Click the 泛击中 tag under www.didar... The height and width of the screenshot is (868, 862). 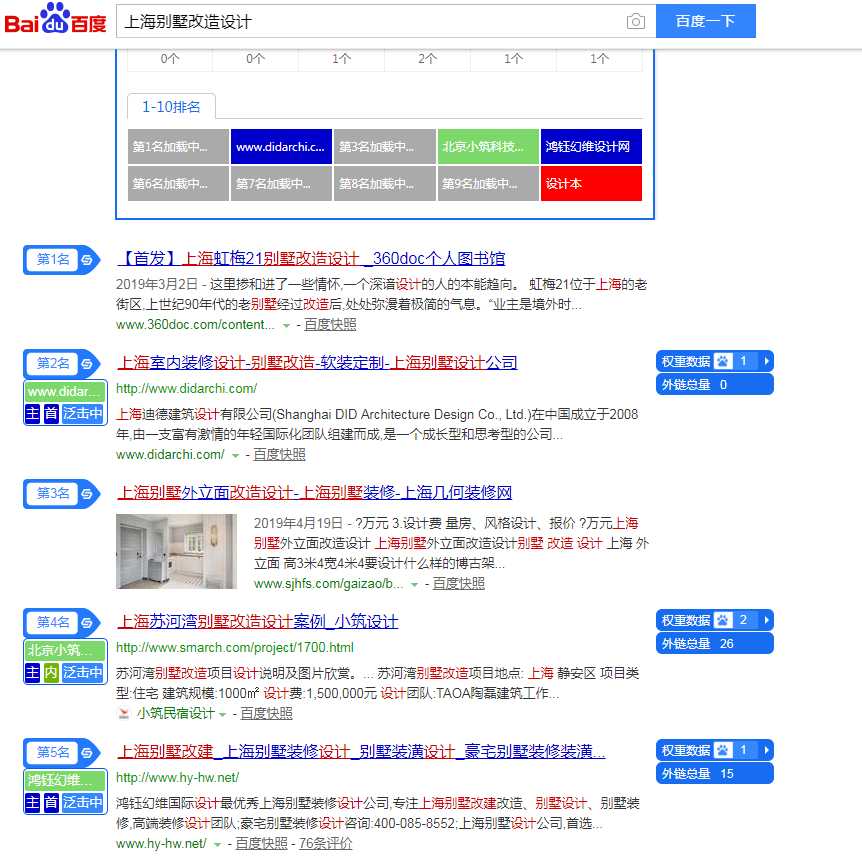coord(83,414)
